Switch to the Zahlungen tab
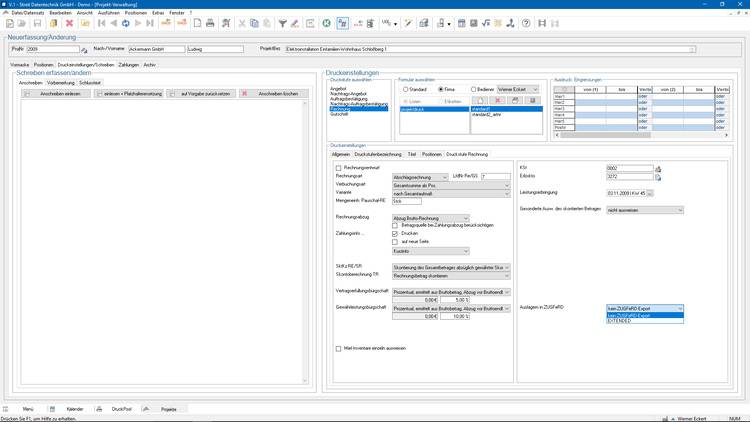 129,64
